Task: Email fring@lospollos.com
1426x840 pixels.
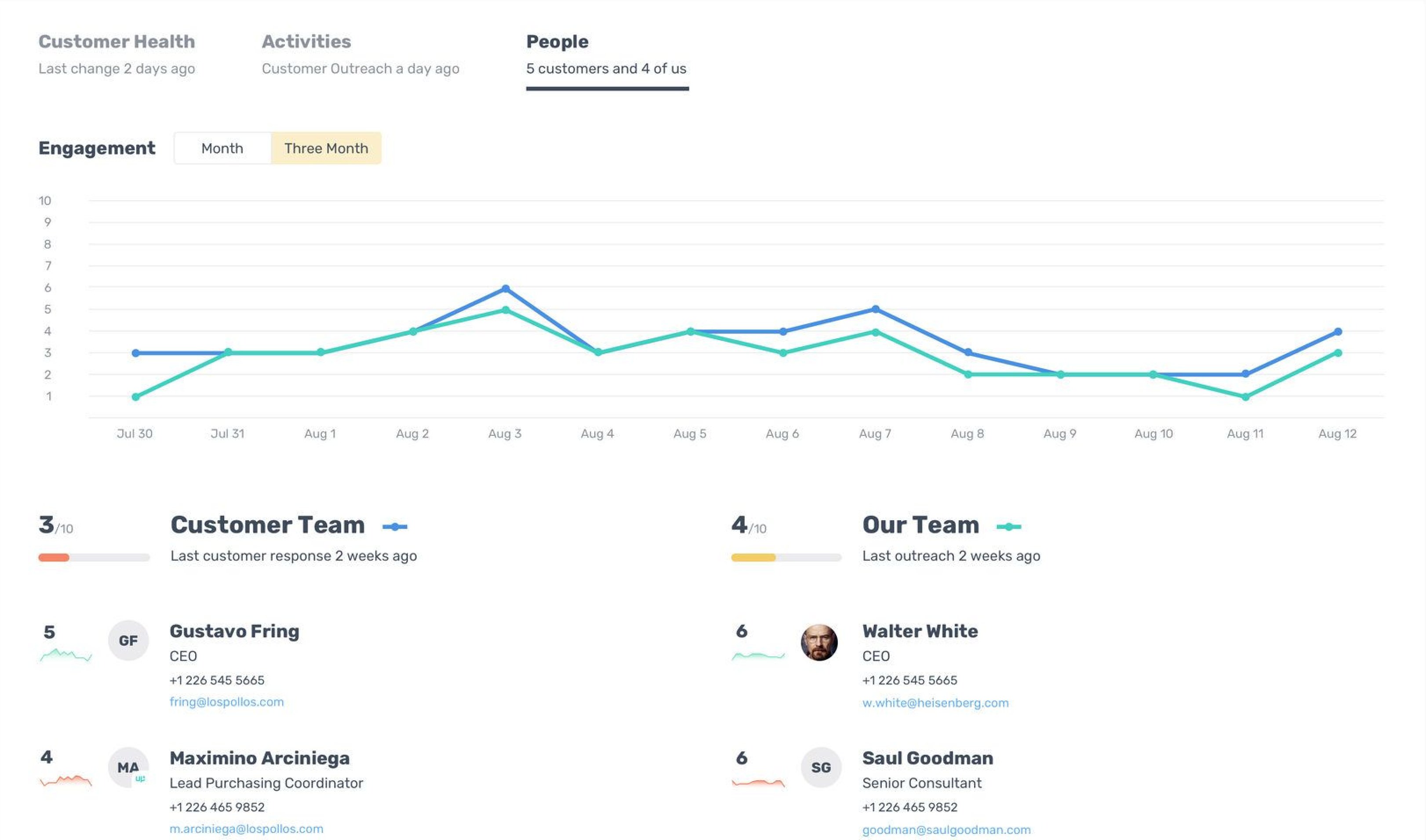Action: (226, 702)
